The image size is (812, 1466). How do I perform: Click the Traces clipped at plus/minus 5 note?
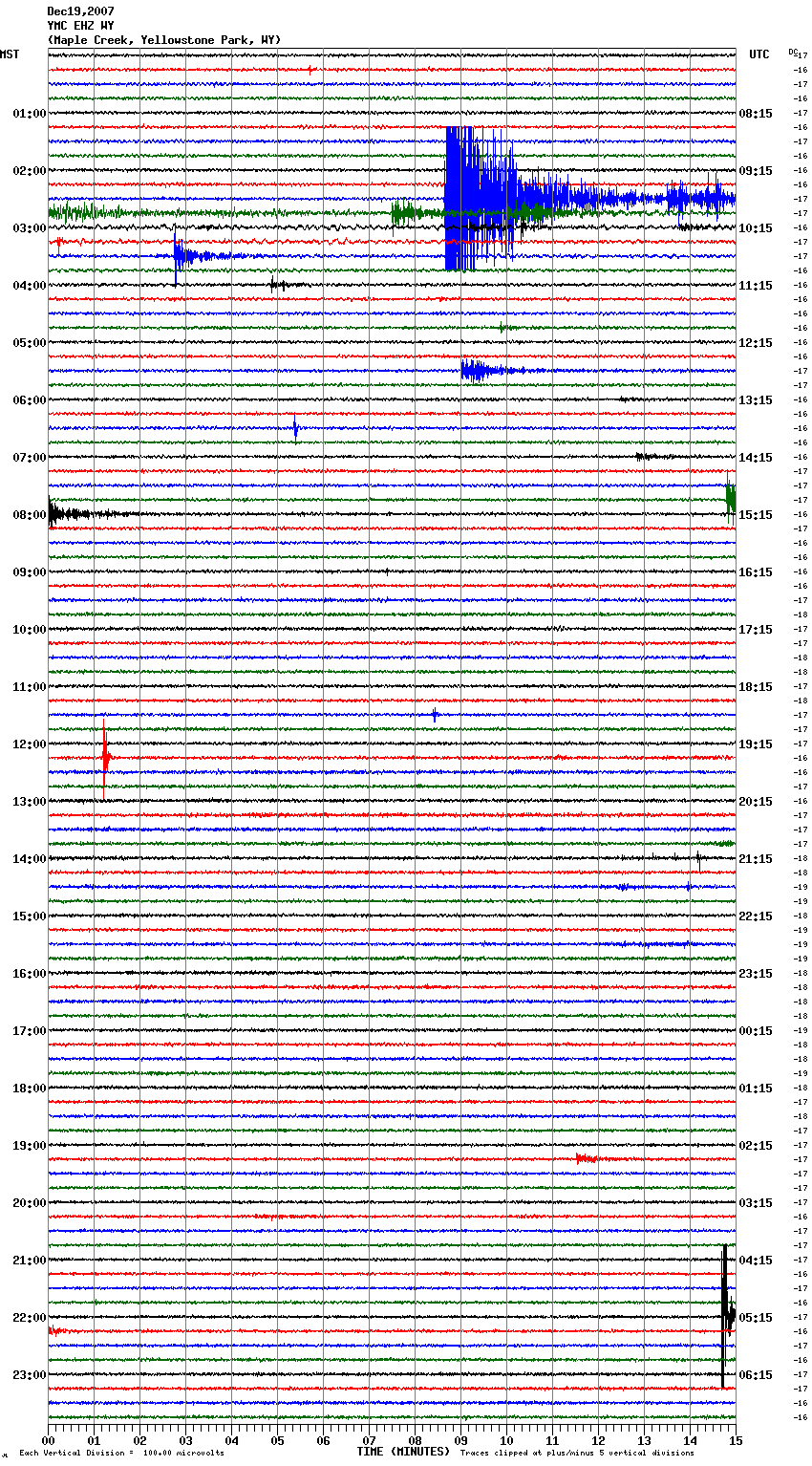click(x=577, y=1453)
